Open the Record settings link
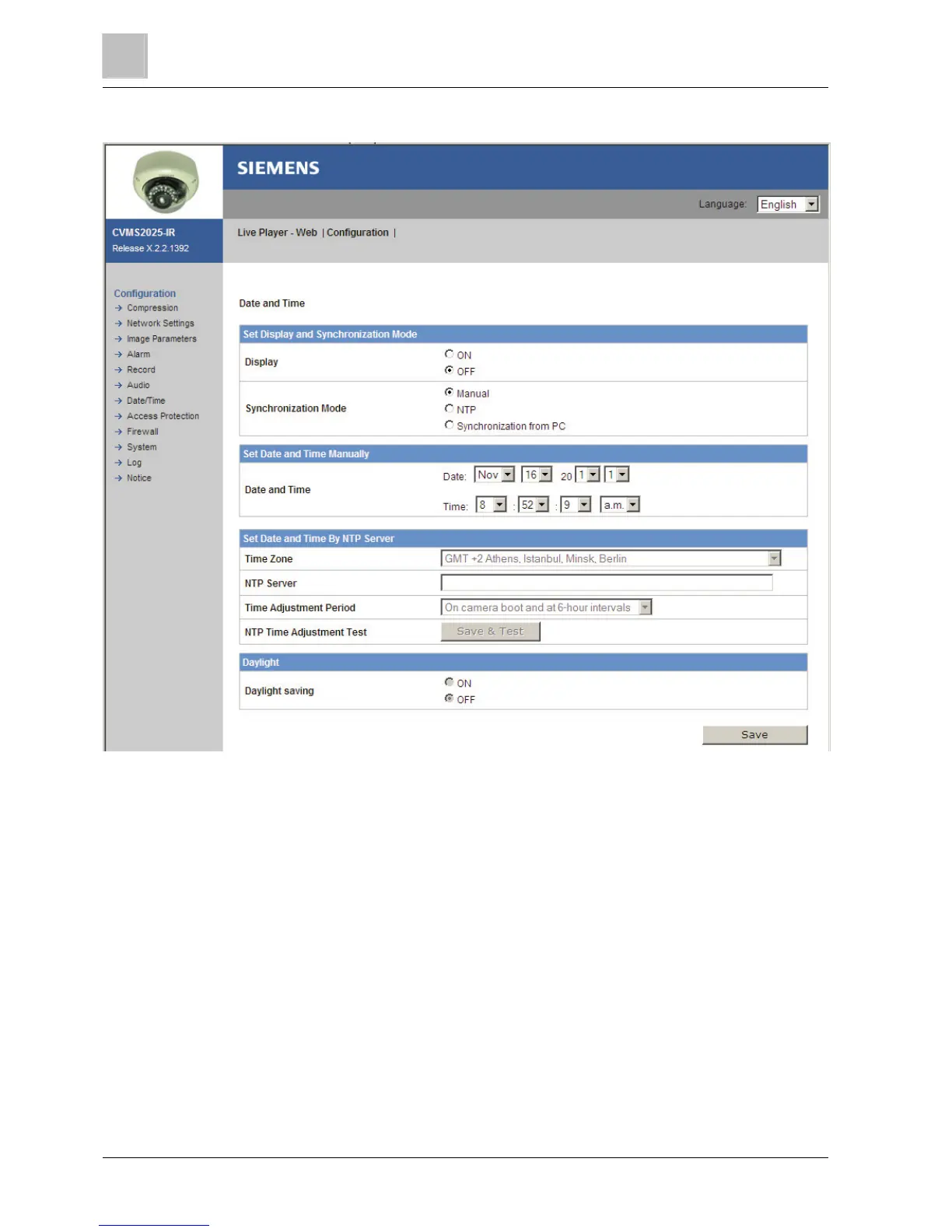This screenshot has height=1232, width=952. pyautogui.click(x=141, y=370)
